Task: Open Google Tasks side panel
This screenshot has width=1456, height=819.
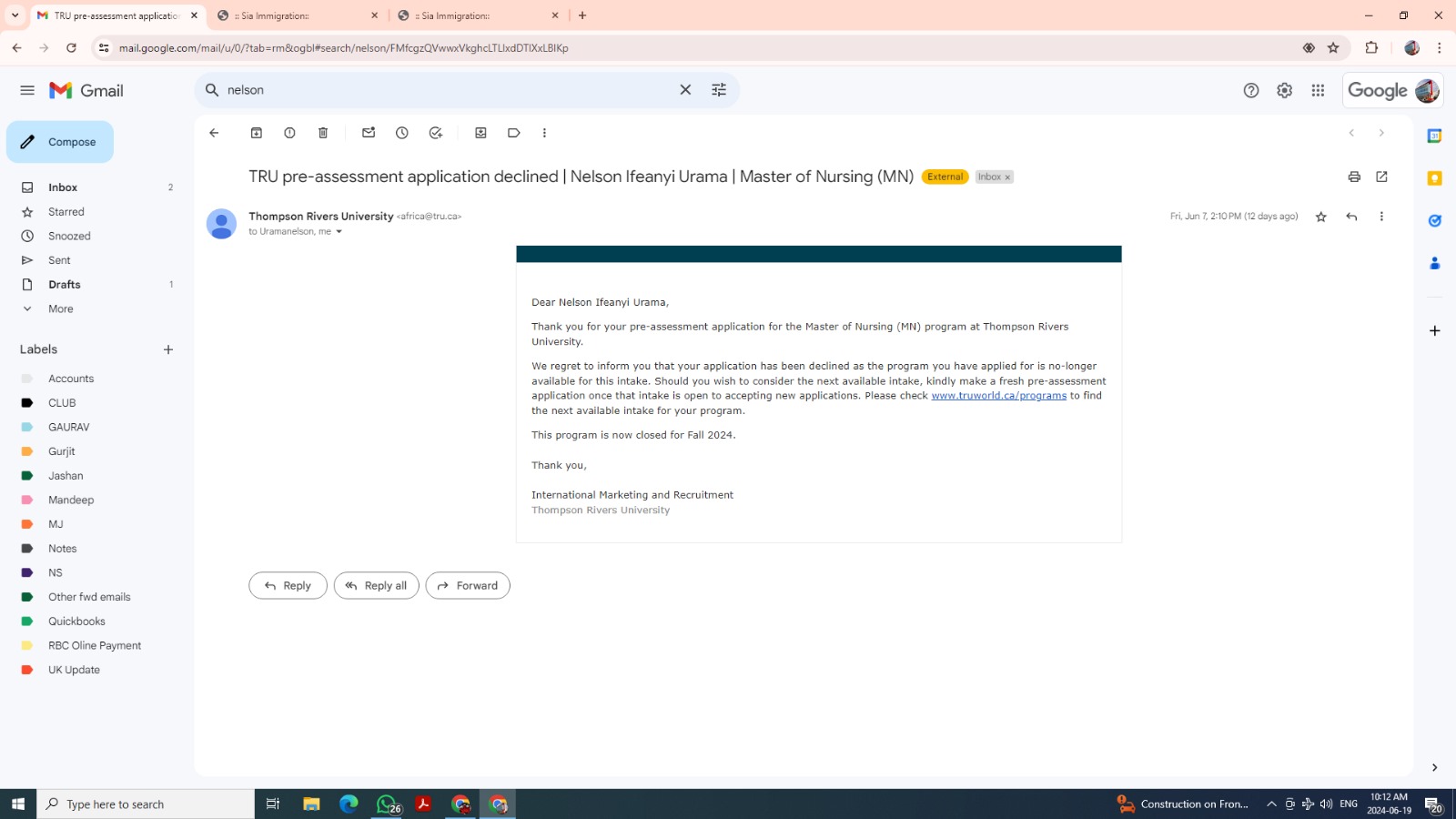Action: tap(1434, 220)
